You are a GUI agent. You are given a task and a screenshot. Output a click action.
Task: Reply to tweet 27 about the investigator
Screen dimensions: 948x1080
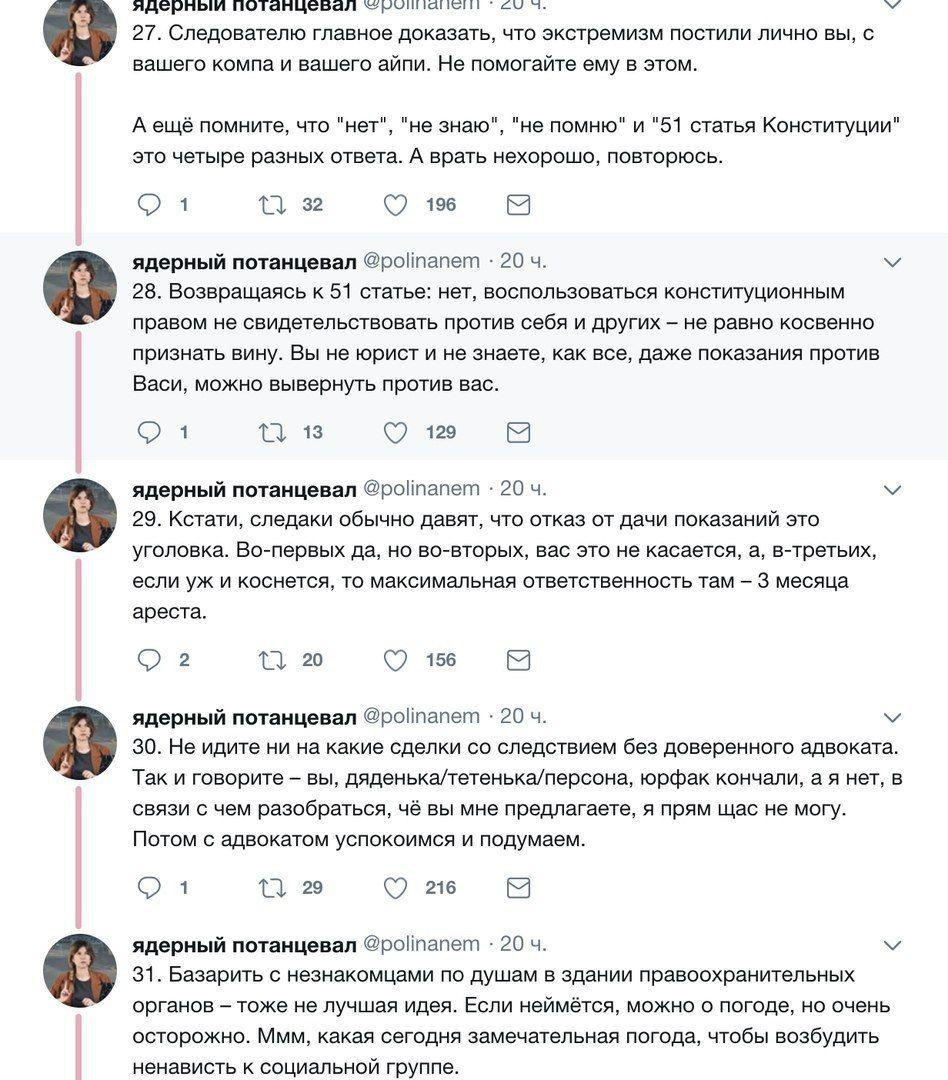[x=149, y=205]
